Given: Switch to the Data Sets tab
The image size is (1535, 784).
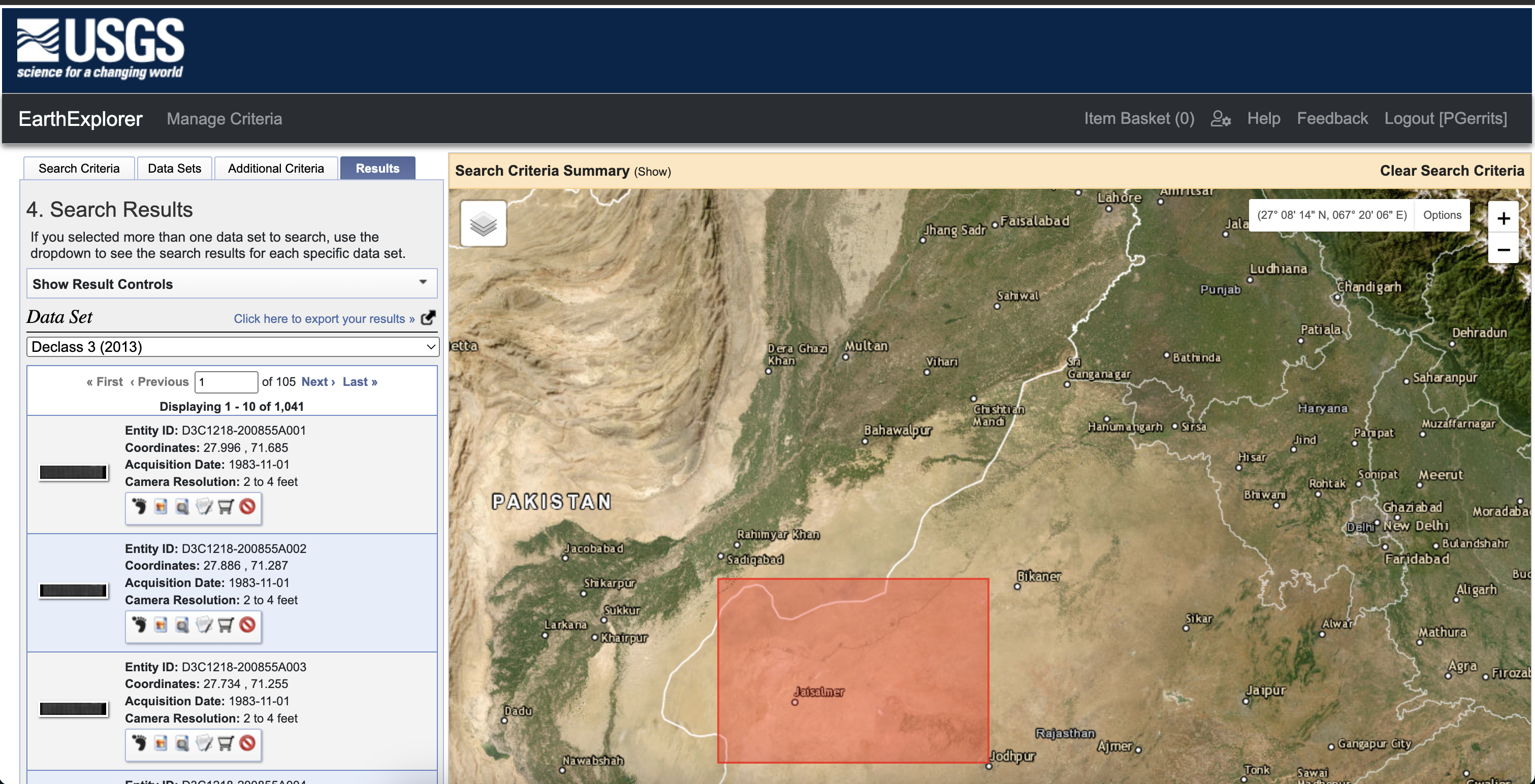Looking at the screenshot, I should (x=174, y=168).
